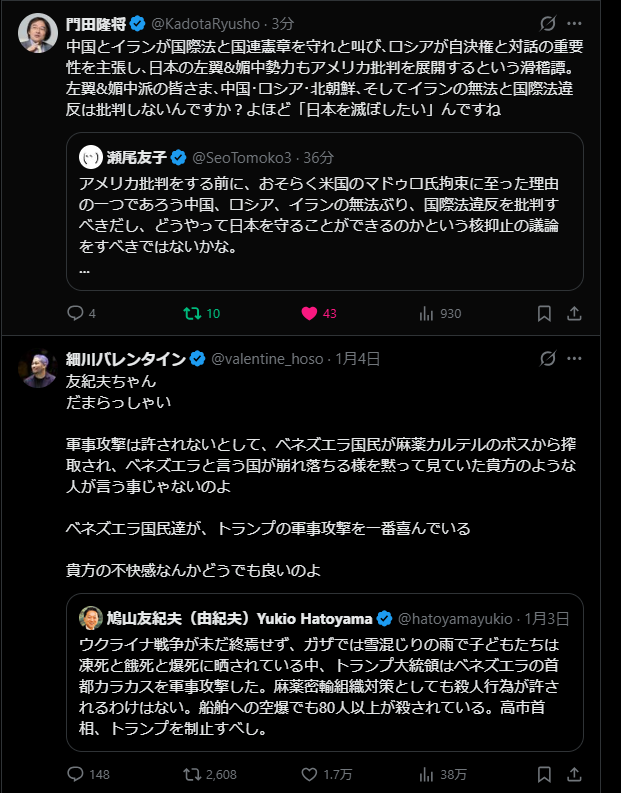
Task: Share 門田隆将's post
Action: (x=575, y=313)
